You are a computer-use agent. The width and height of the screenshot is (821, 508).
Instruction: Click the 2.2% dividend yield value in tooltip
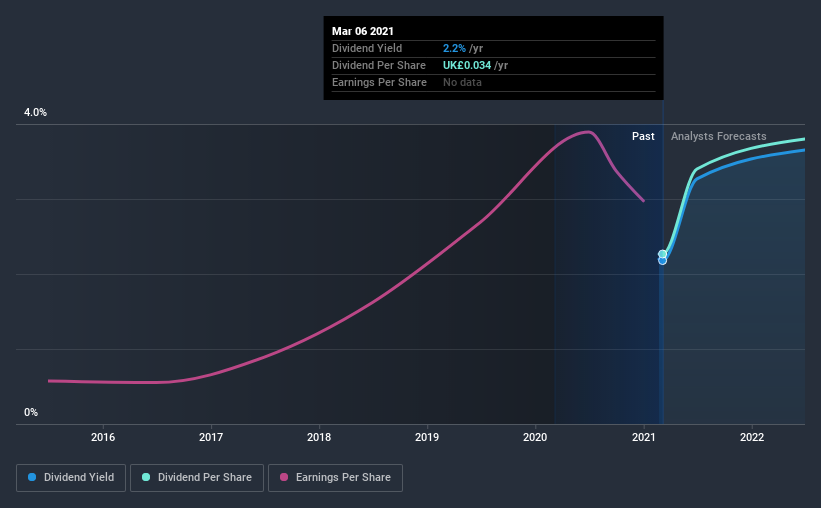point(454,48)
